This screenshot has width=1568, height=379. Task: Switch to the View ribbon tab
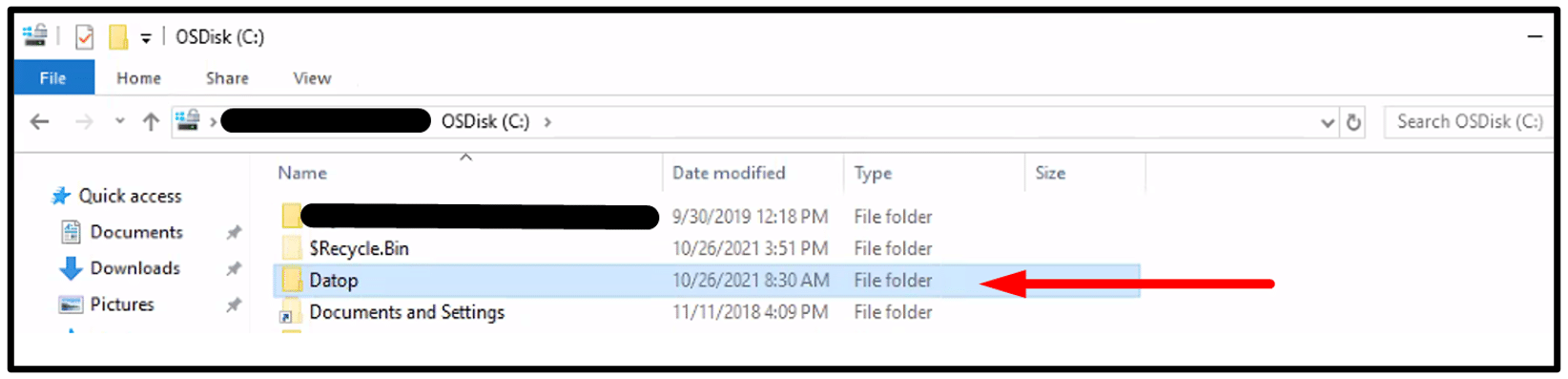pyautogui.click(x=312, y=78)
